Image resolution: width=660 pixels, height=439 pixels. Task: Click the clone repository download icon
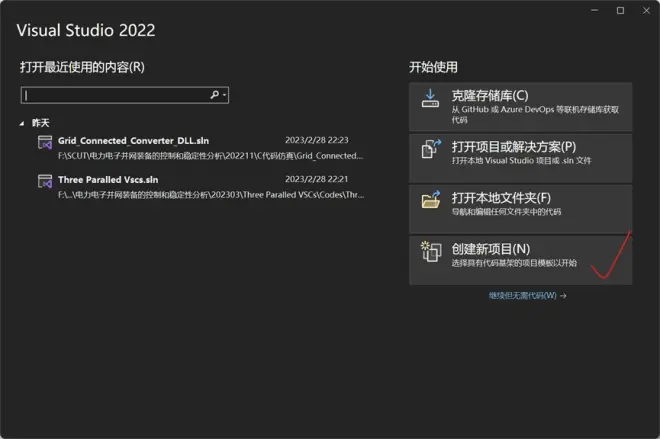point(430,98)
